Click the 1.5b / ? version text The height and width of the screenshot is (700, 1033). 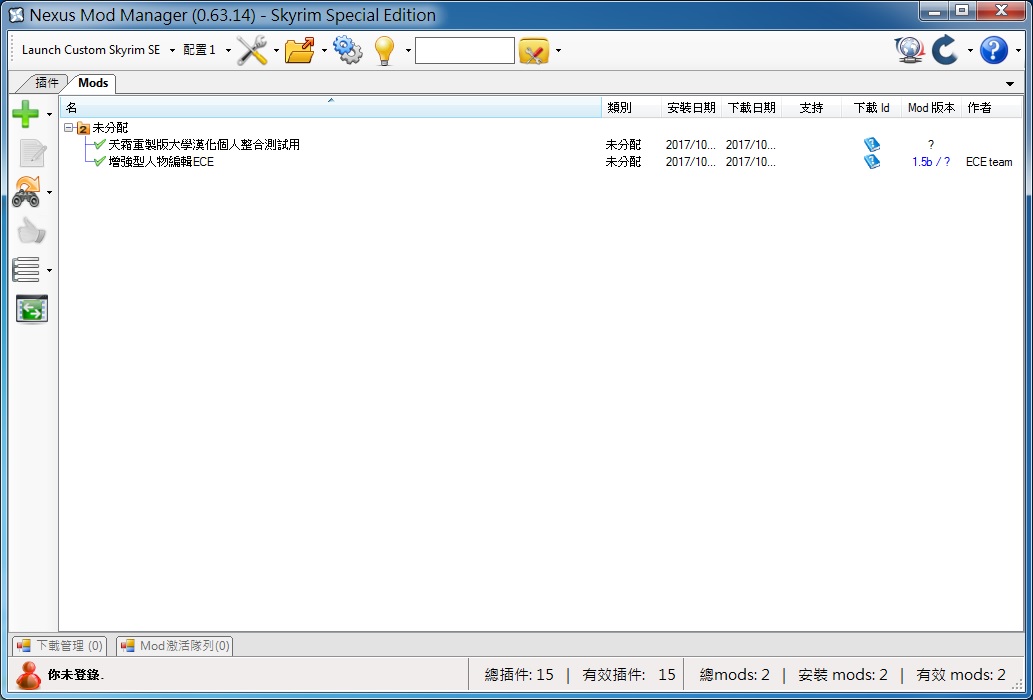(x=931, y=162)
